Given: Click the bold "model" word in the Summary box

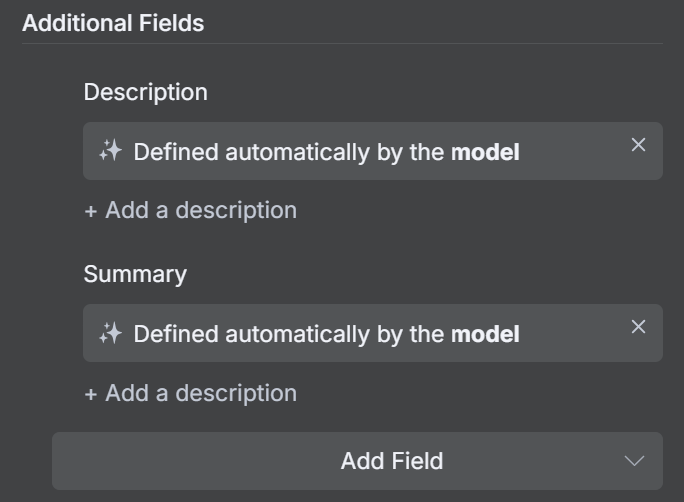Looking at the screenshot, I should [485, 334].
